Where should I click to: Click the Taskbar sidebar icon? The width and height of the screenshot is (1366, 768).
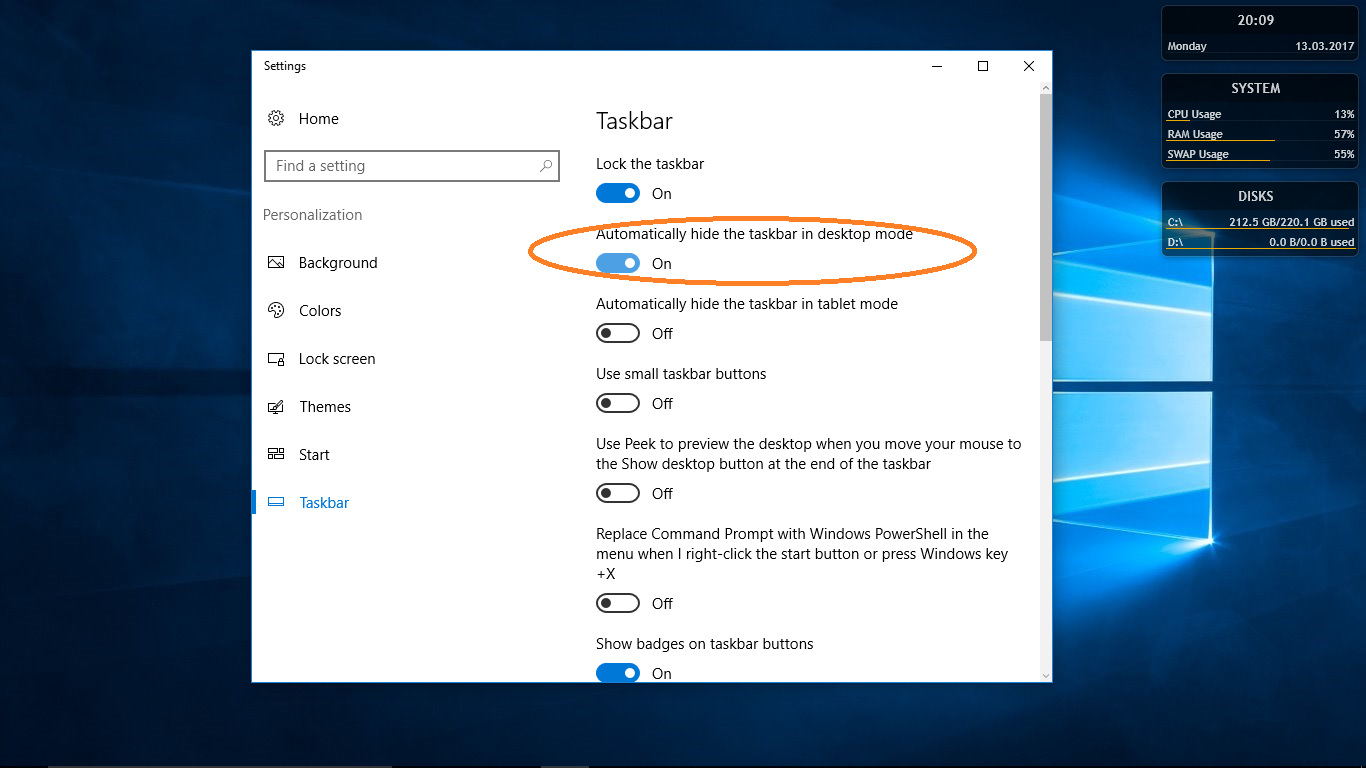(x=276, y=502)
